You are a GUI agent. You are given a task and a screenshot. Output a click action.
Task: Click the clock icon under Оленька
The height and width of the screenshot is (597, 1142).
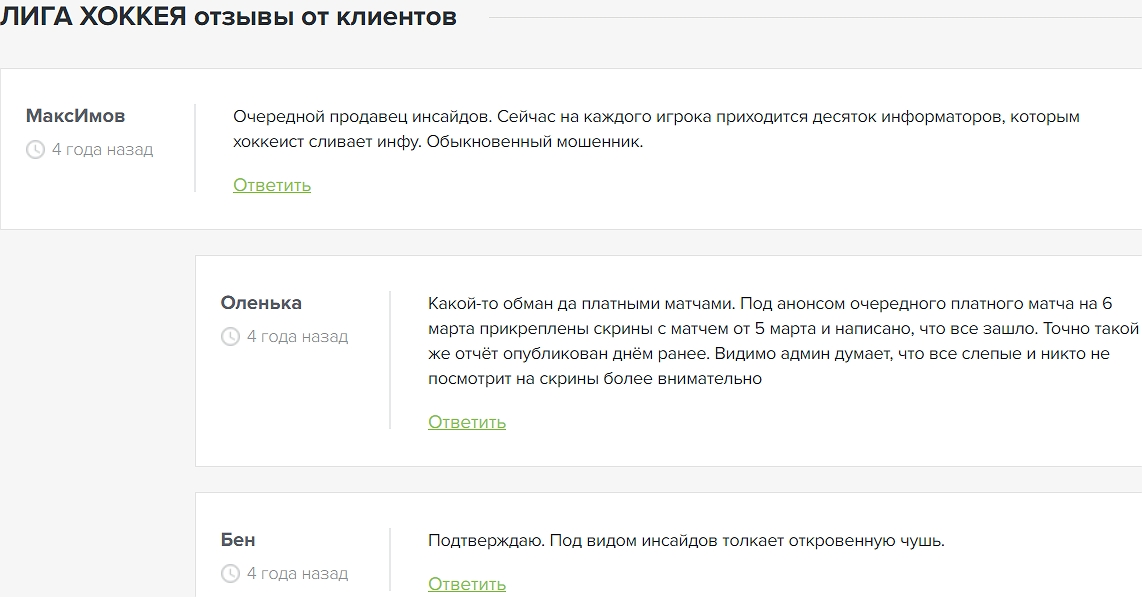pyautogui.click(x=230, y=337)
